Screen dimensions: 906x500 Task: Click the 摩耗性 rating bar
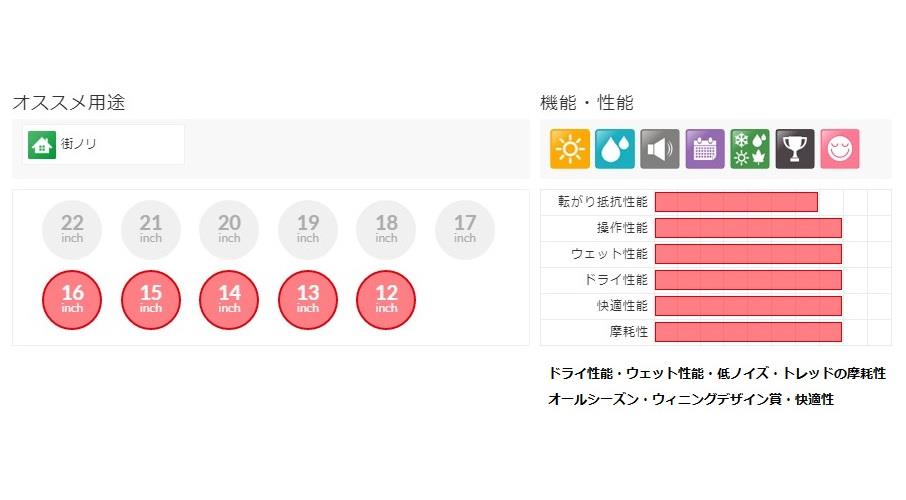pos(748,332)
